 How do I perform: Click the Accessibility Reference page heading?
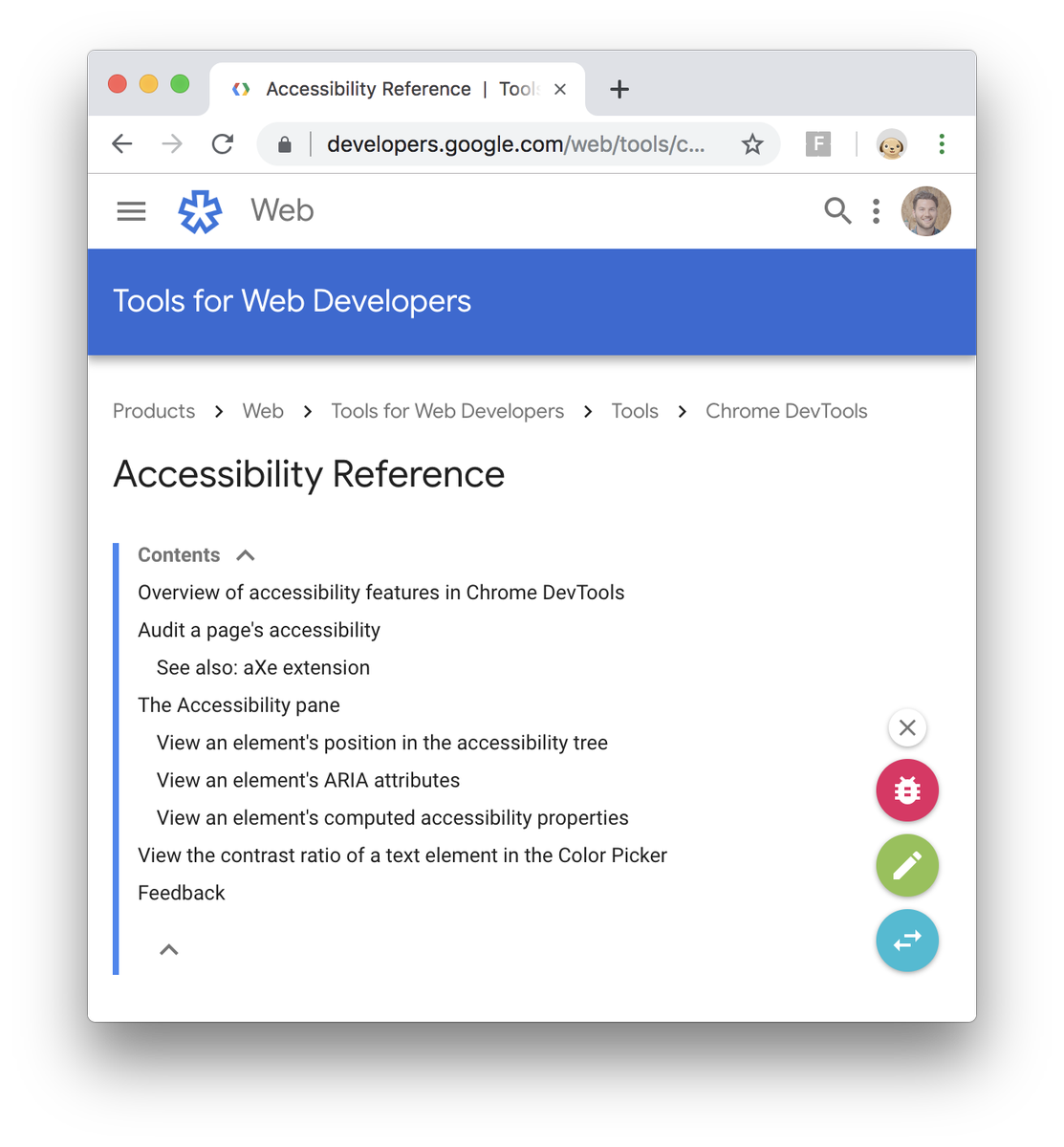309,474
